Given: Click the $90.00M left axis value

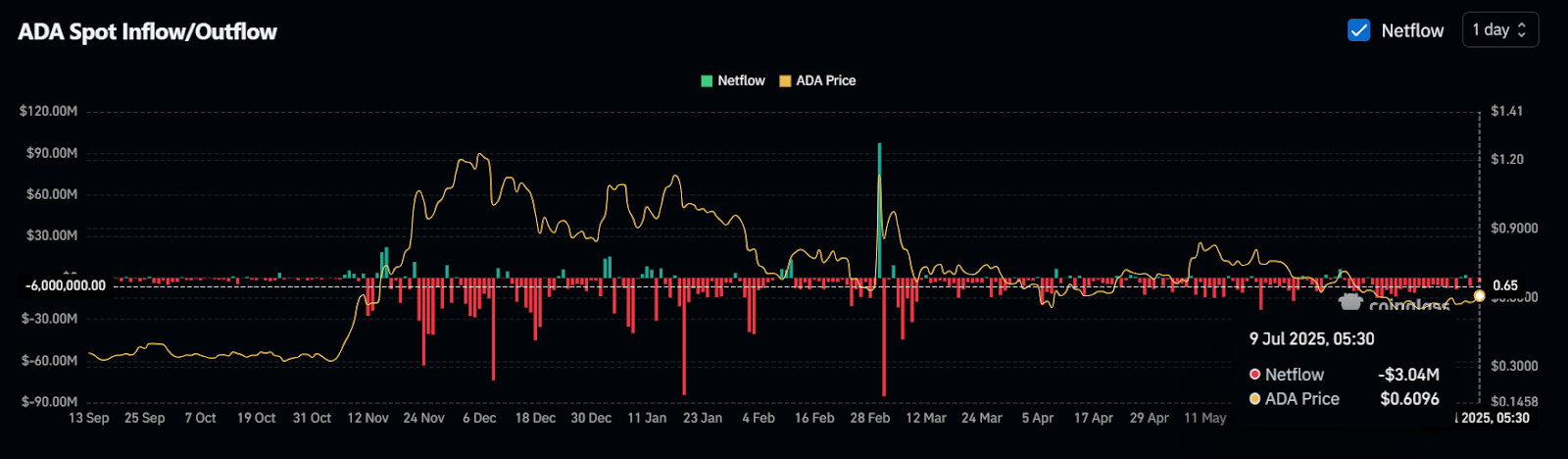Looking at the screenshot, I should pos(52,153).
